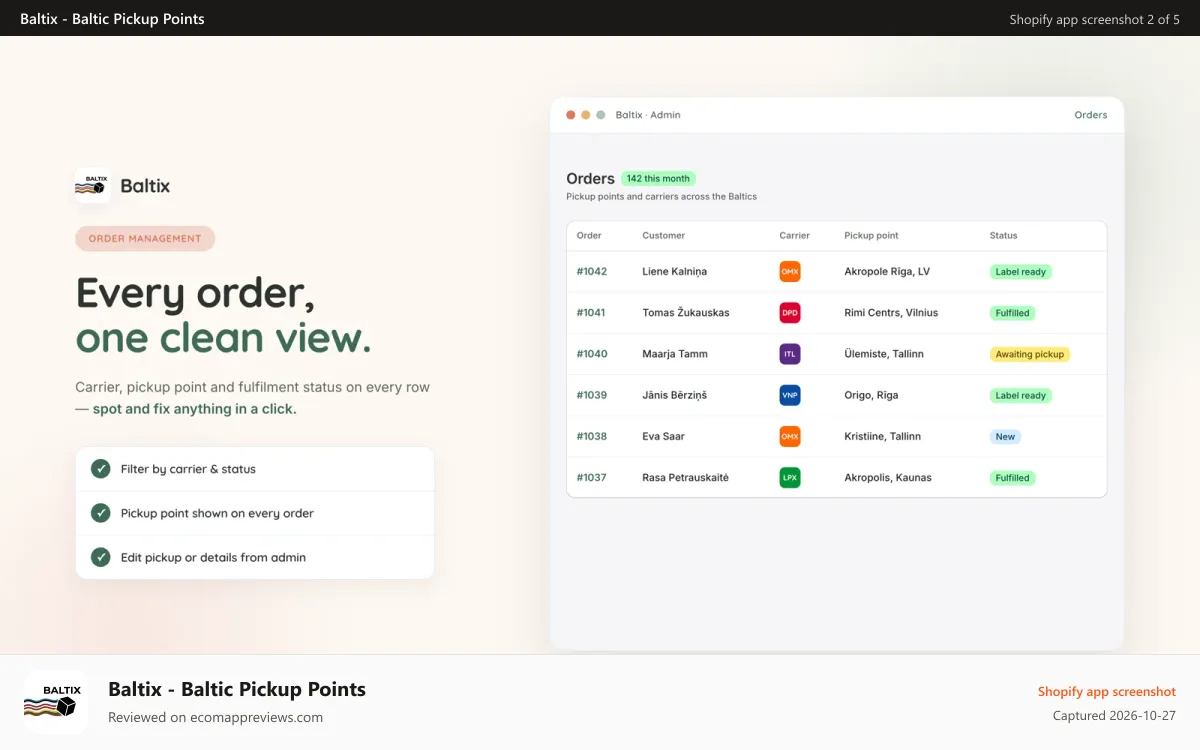Click the Awaiting pickup status badge
1200x750 pixels.
[1029, 354]
